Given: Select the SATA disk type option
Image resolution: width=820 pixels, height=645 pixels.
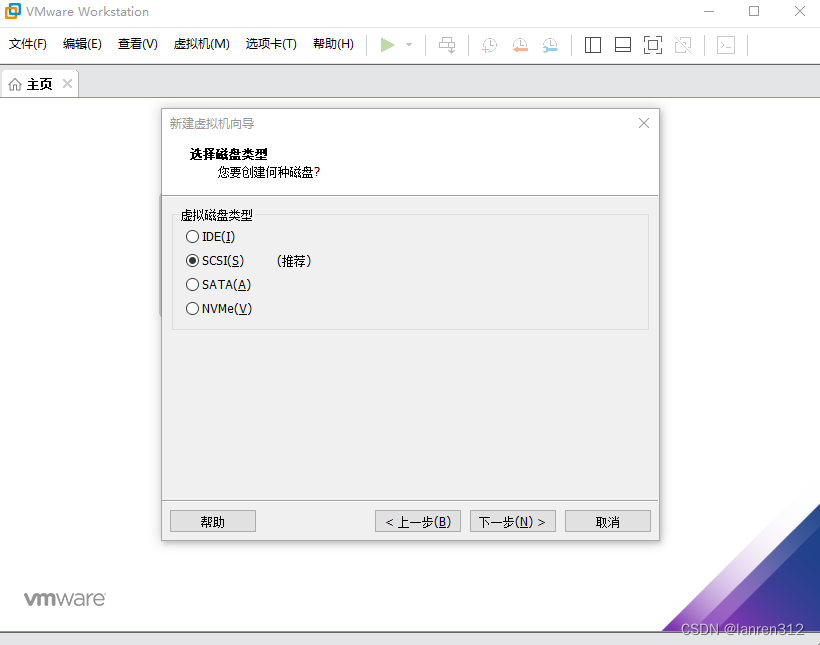Looking at the screenshot, I should (193, 285).
